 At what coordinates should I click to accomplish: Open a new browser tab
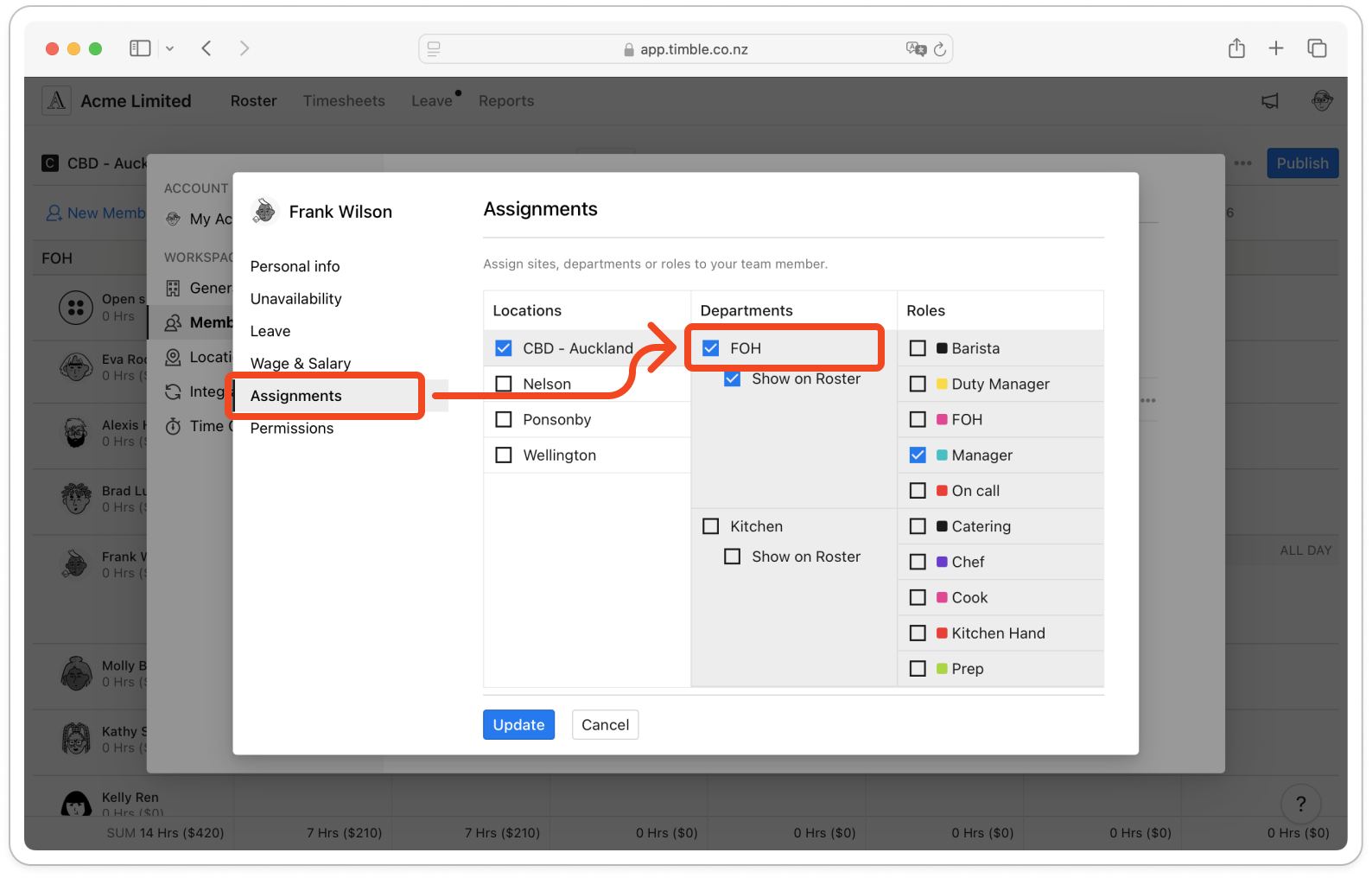[1276, 48]
